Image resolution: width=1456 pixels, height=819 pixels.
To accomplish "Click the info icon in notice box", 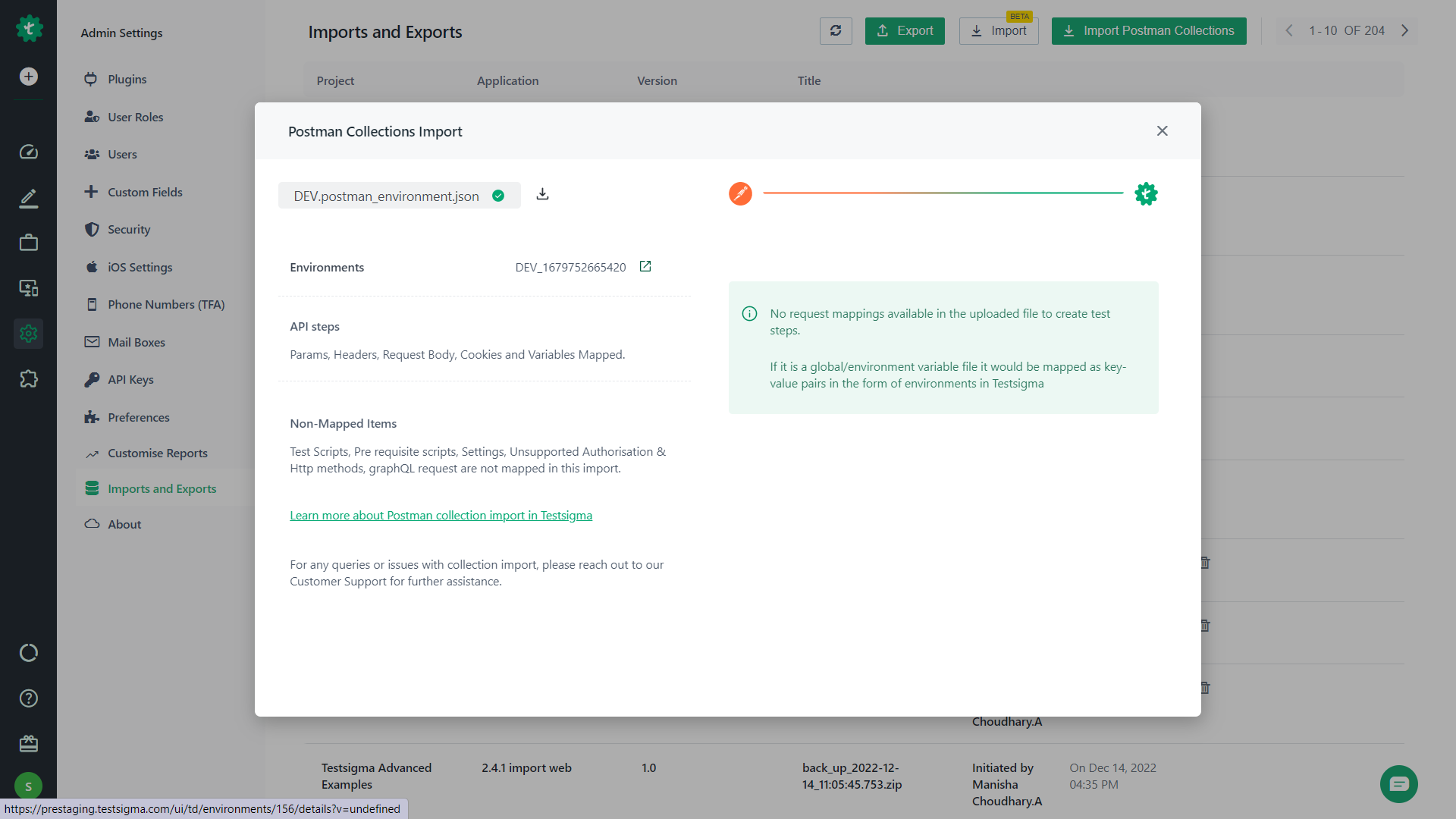I will click(x=749, y=314).
